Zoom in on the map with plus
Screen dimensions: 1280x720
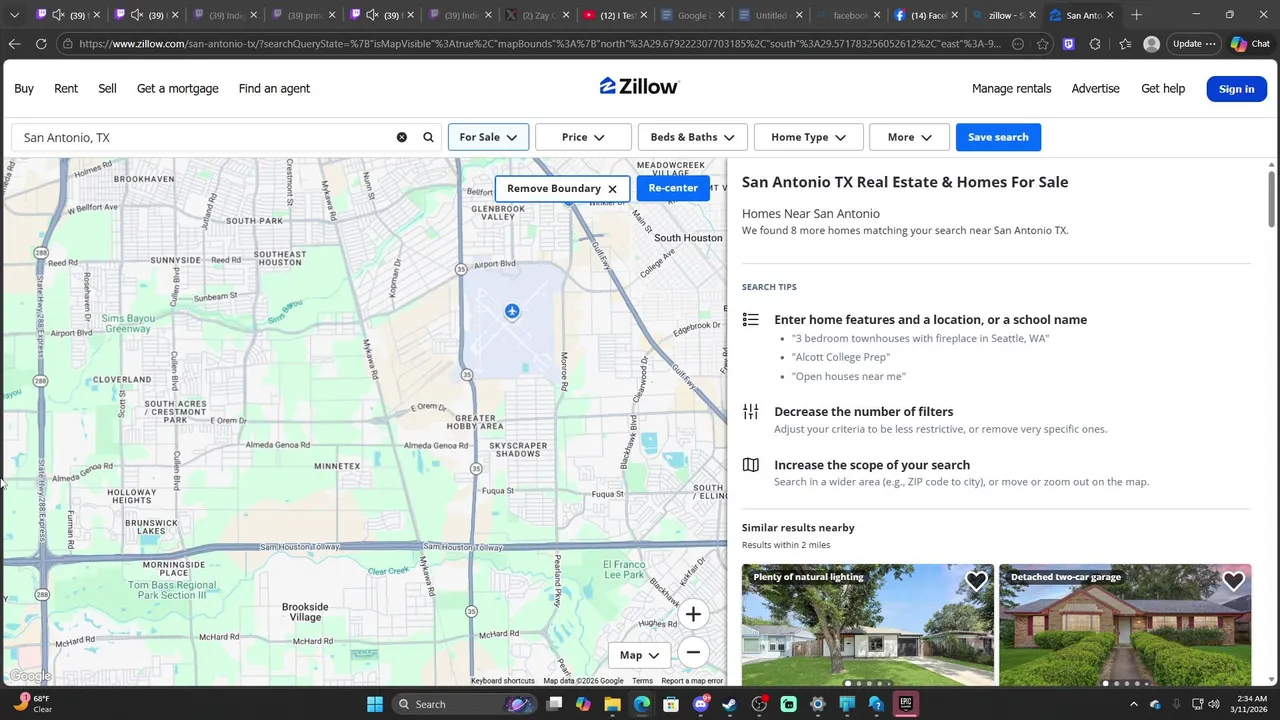click(693, 614)
